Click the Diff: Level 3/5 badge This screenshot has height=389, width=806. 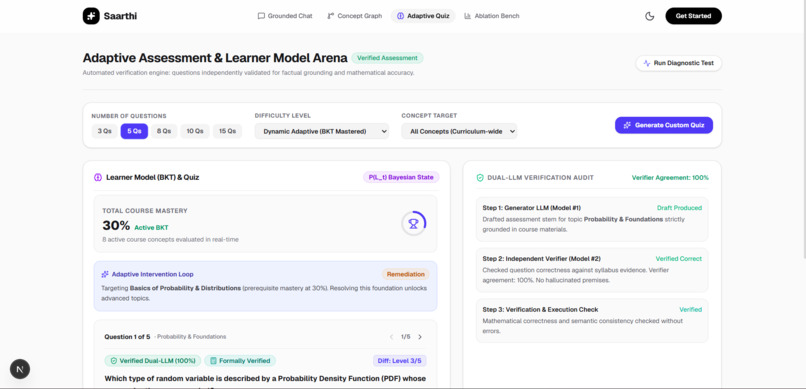click(x=399, y=361)
